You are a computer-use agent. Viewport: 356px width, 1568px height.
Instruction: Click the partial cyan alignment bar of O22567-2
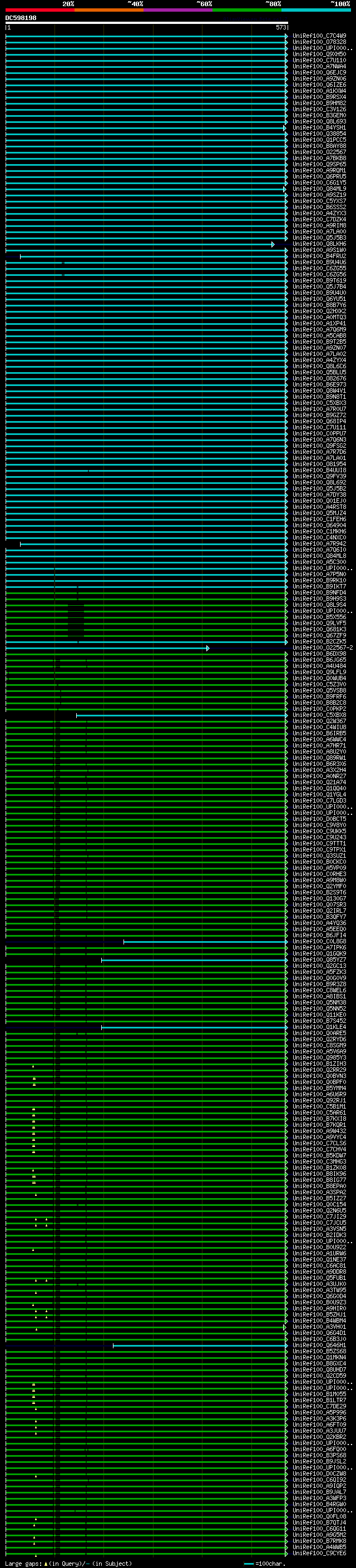pyautogui.click(x=108, y=647)
